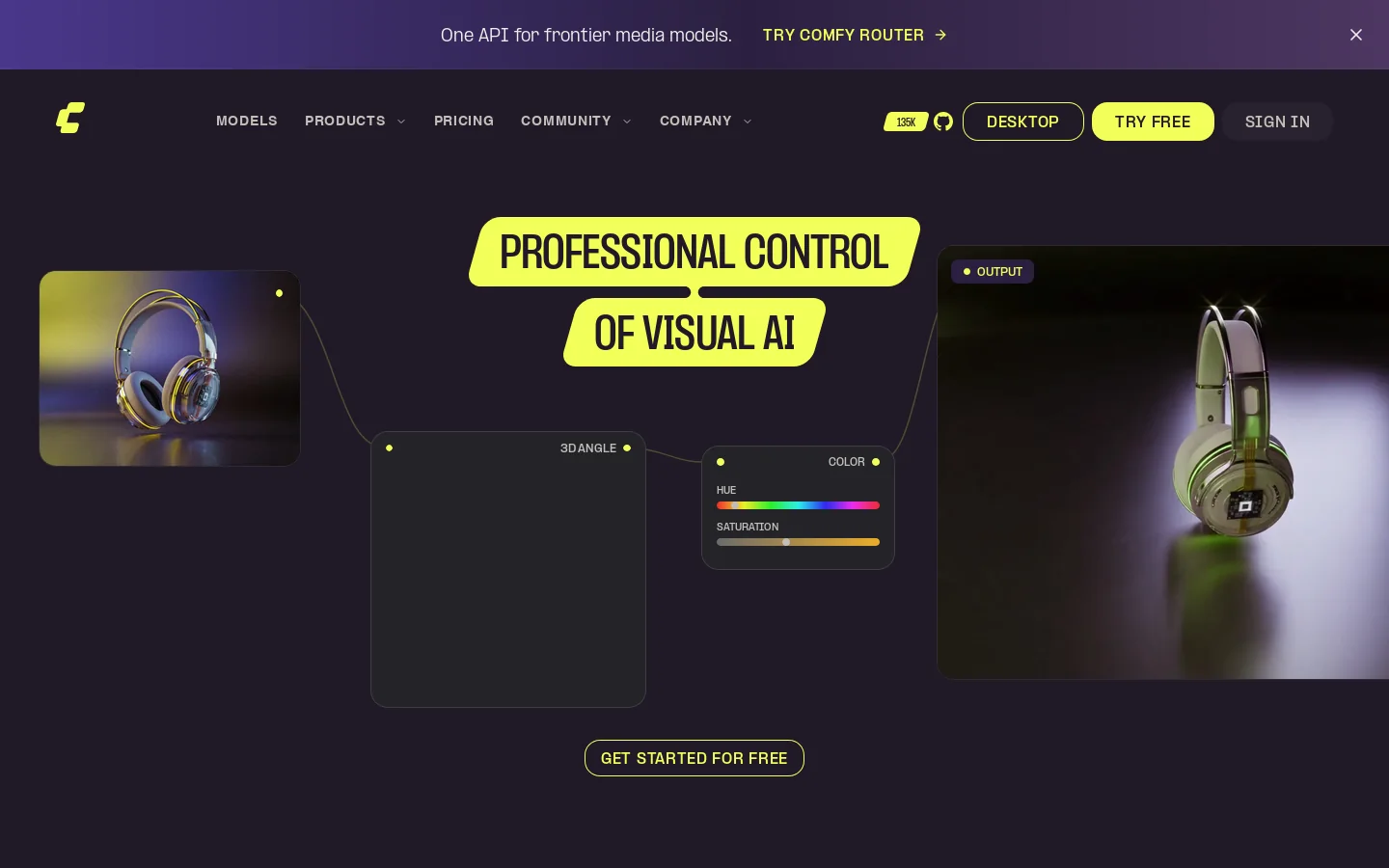Open the Company menu item

pos(695,121)
